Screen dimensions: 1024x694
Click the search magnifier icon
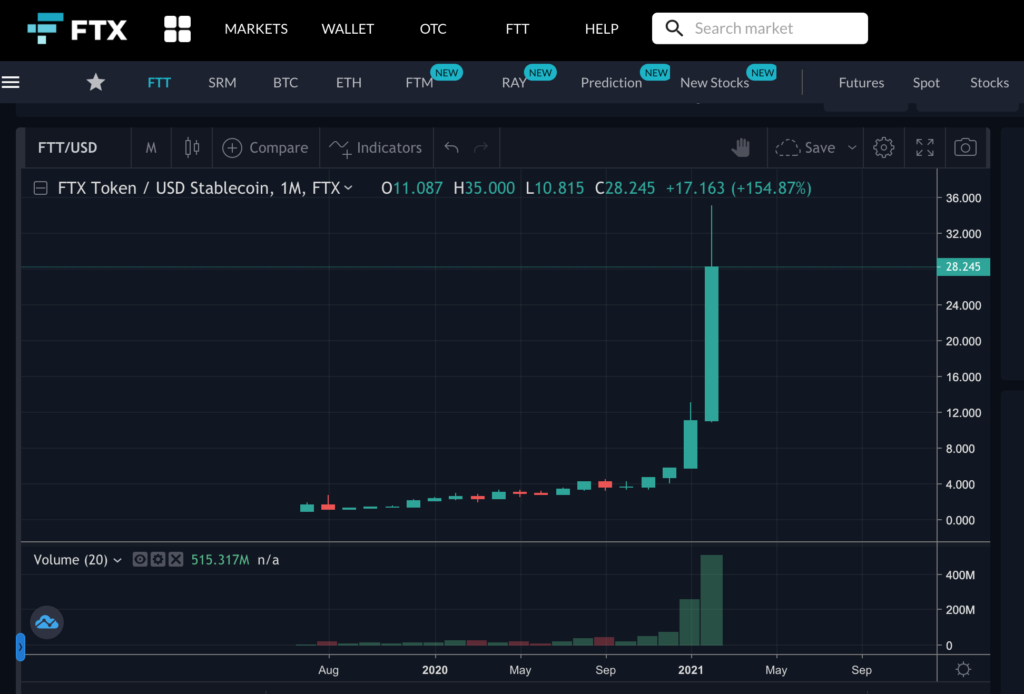pos(674,28)
